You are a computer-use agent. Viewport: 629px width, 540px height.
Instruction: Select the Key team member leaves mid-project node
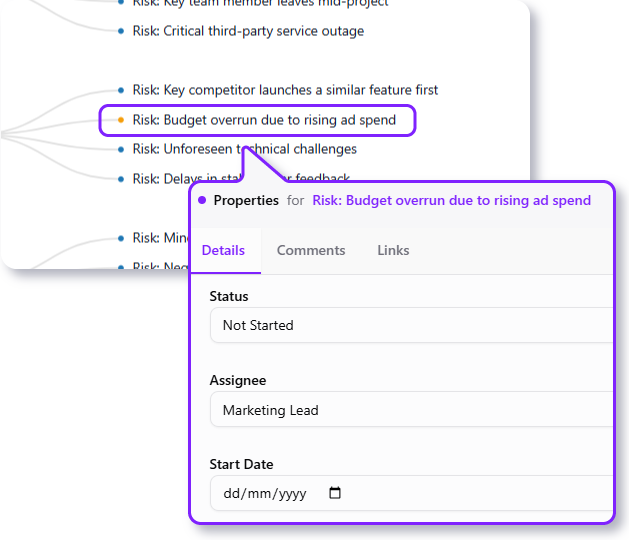tap(260, 4)
